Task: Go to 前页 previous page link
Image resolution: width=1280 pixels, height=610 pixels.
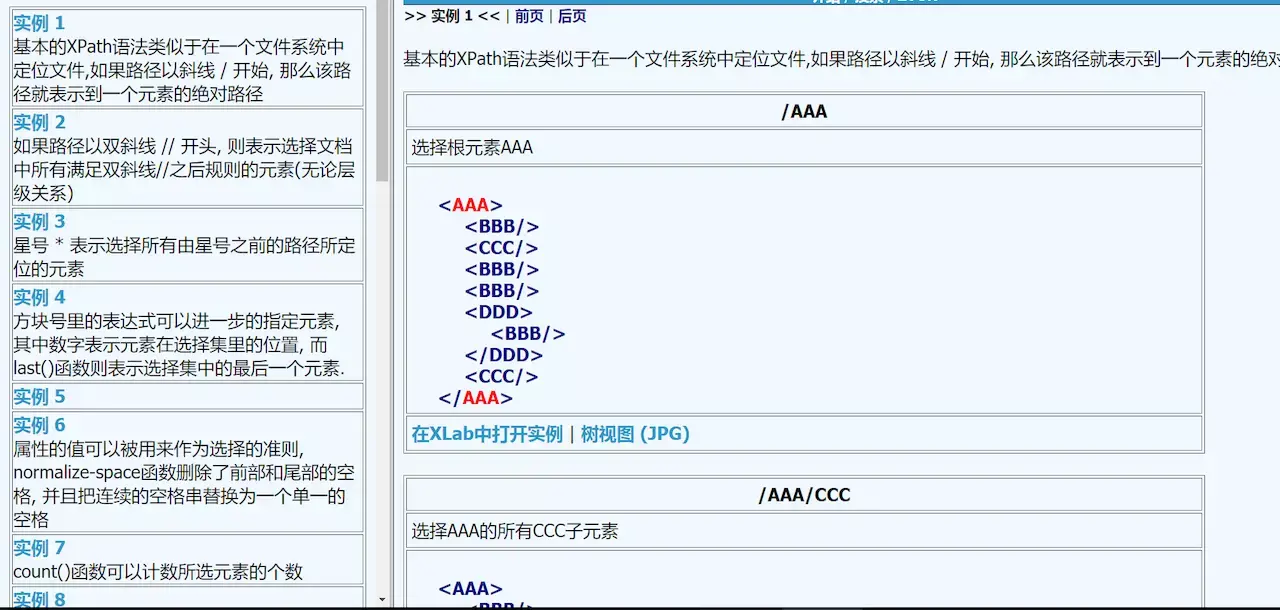Action: pos(529,16)
